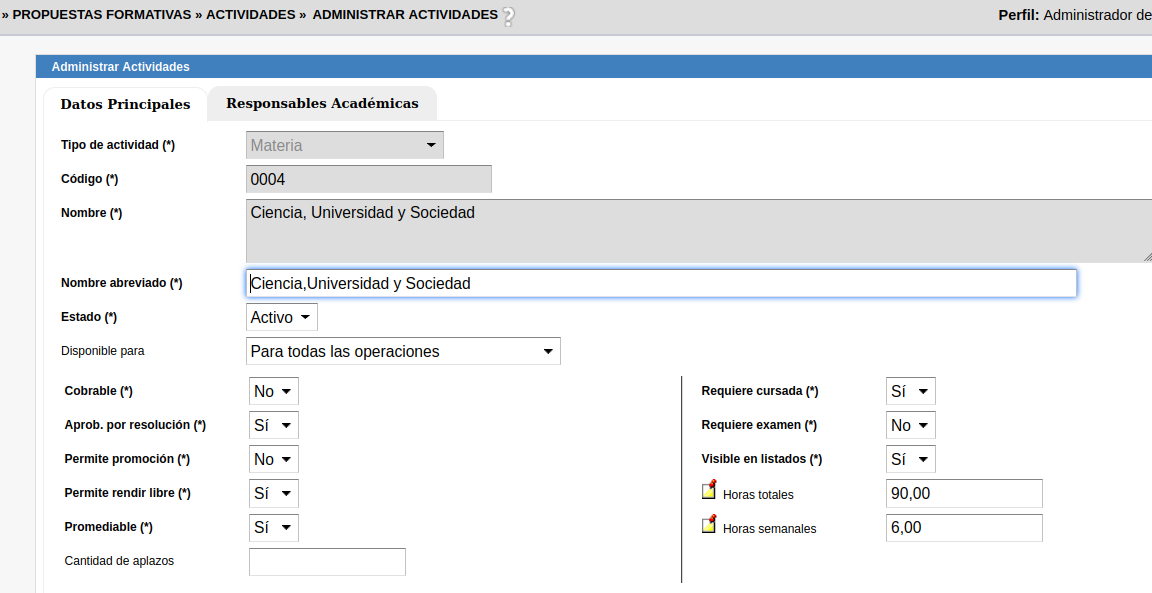Expand the Permite rendir libre dropdown
Screen dimensions: 1152x593
point(273,493)
